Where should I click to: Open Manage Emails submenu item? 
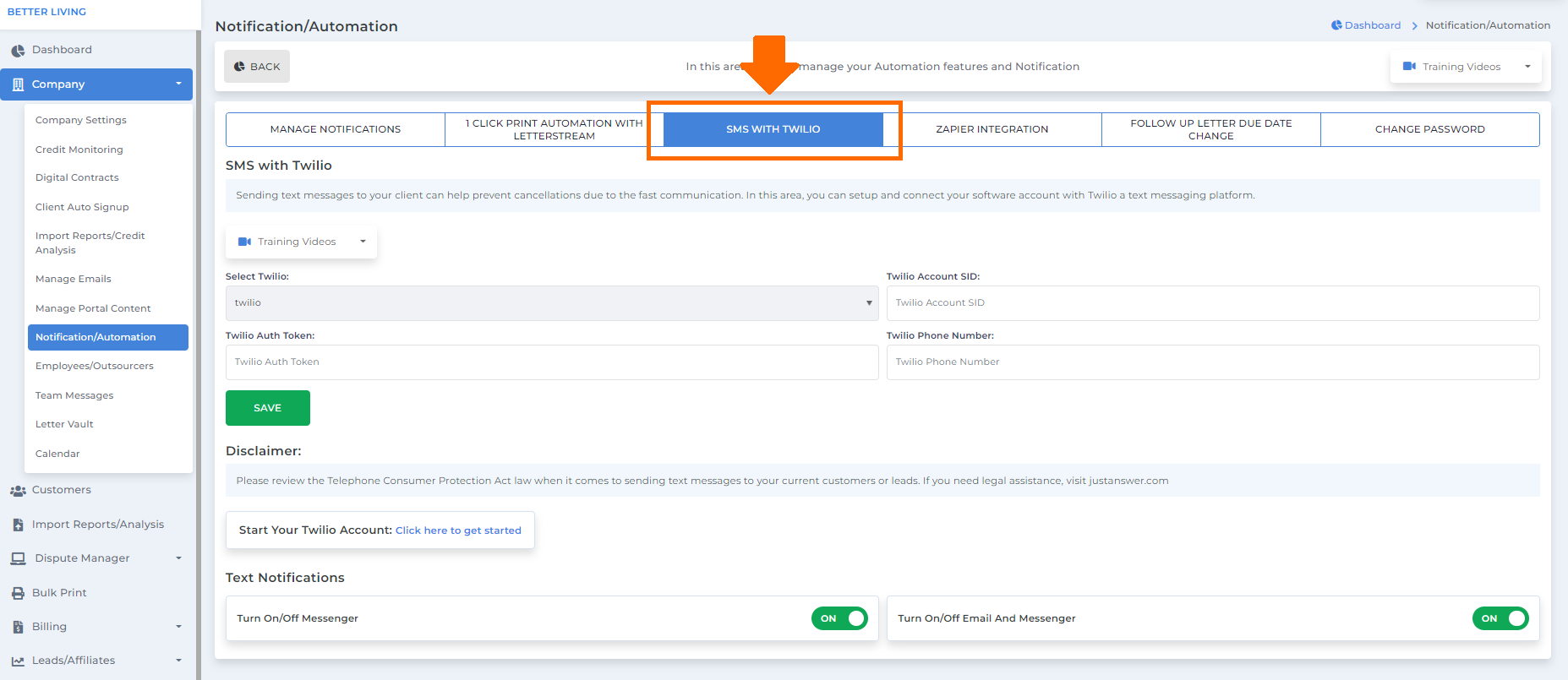point(74,279)
